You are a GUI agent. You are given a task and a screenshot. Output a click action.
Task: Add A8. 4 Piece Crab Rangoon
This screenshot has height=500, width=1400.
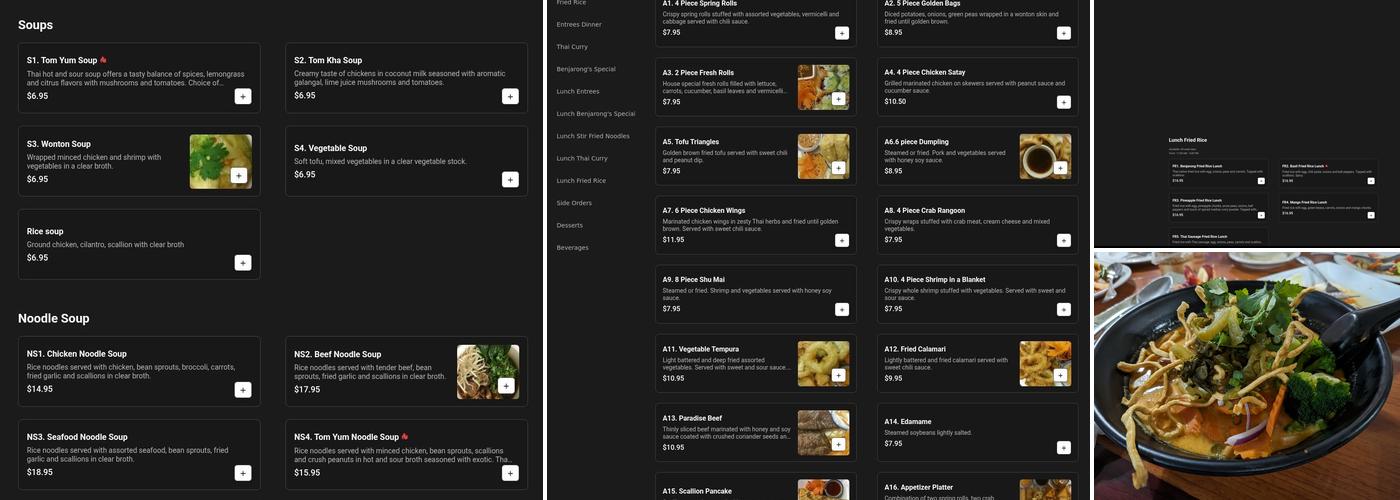(1064, 240)
